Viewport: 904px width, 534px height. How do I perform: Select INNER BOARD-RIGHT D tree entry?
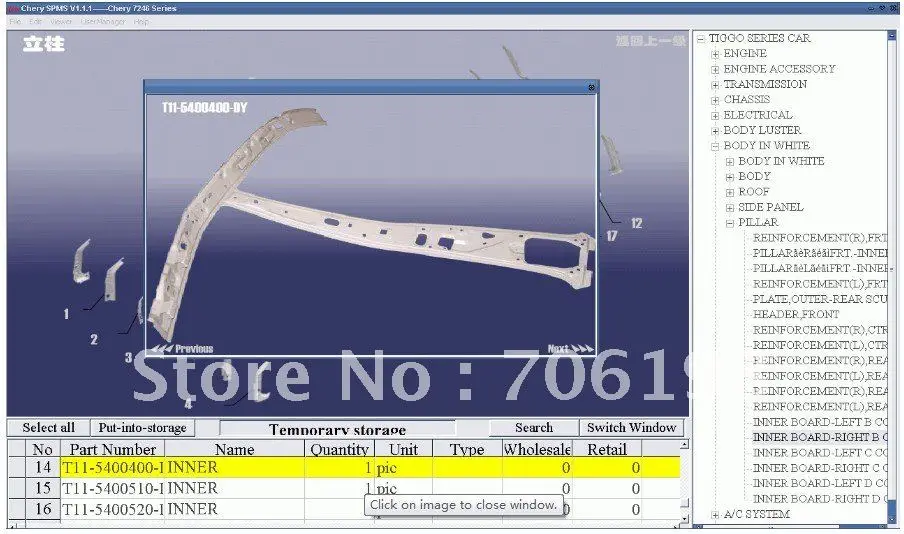pyautogui.click(x=820, y=499)
